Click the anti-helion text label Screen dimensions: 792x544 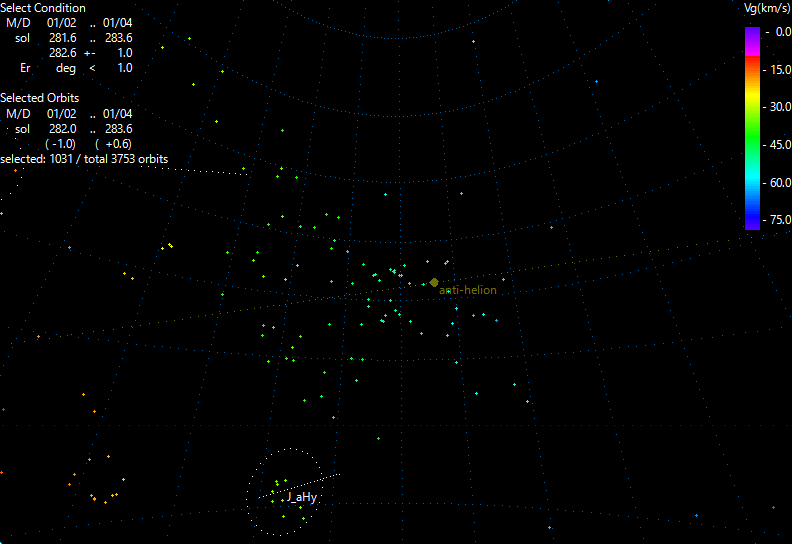pyautogui.click(x=469, y=290)
